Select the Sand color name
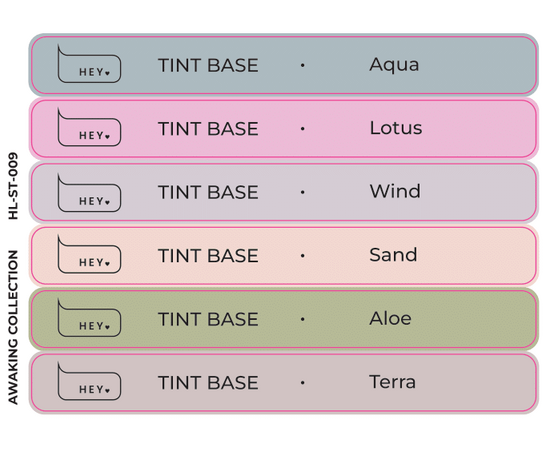 (x=393, y=255)
